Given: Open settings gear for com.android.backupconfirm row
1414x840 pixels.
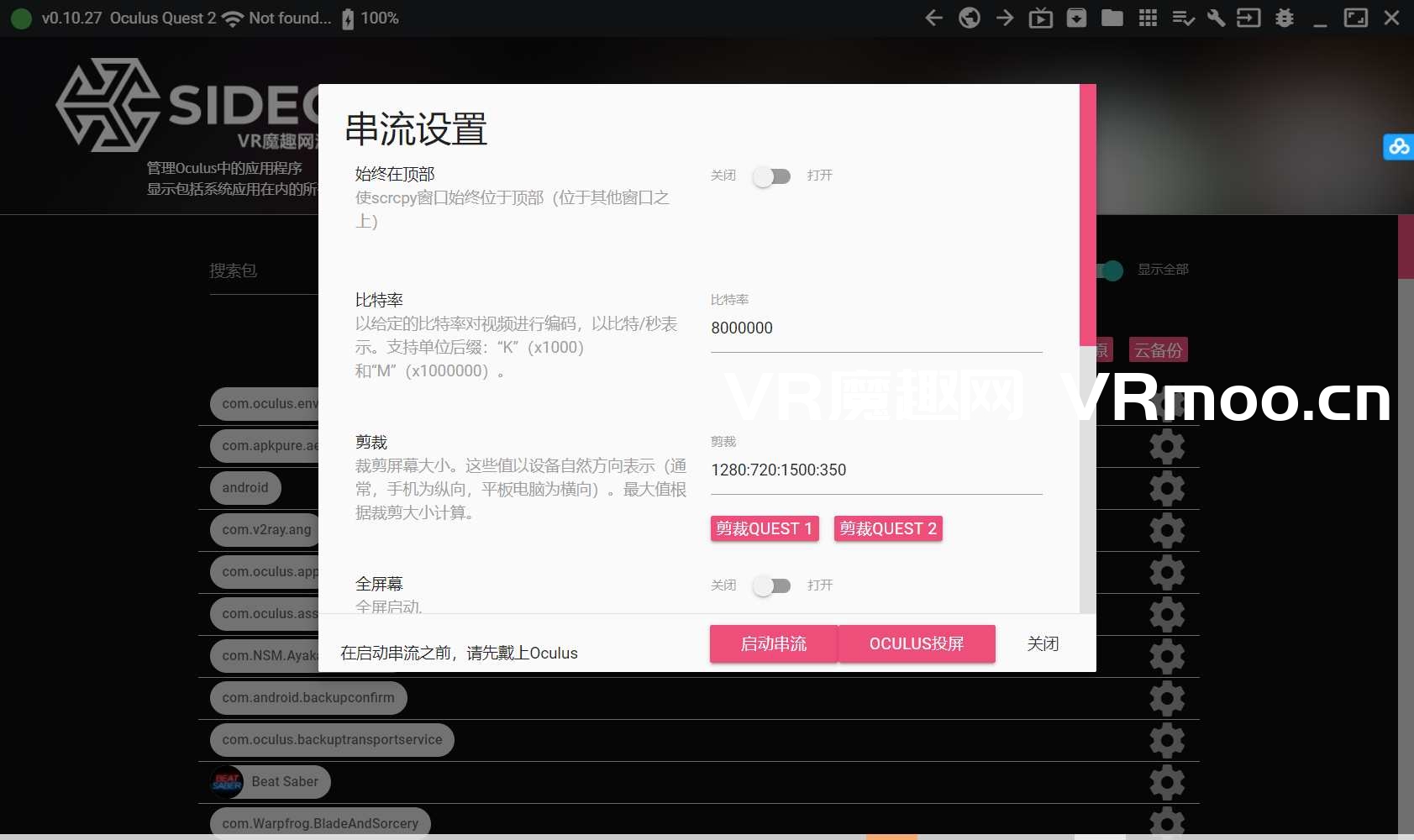Looking at the screenshot, I should pos(1167,699).
